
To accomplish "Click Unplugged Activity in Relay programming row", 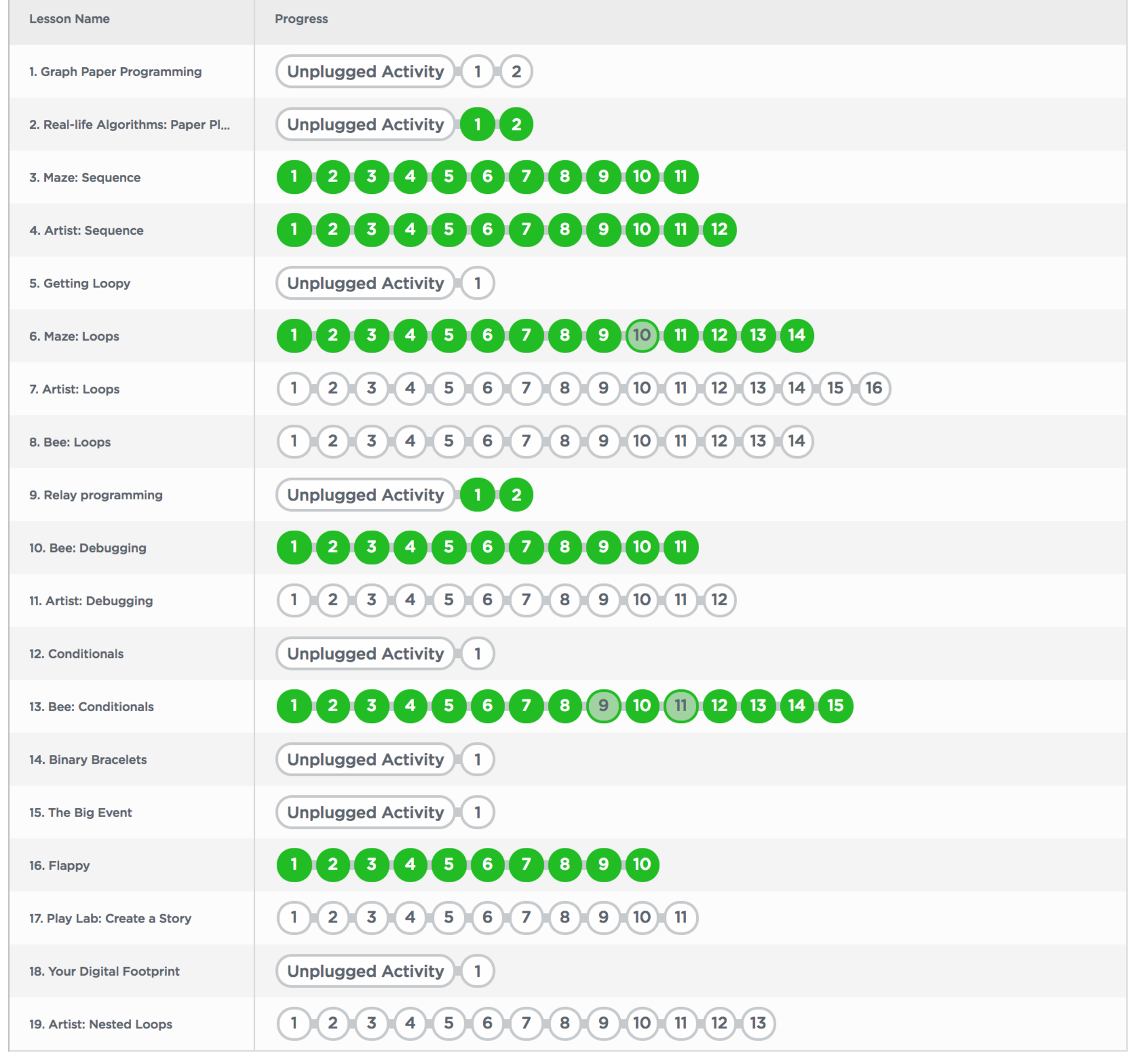I will click(x=365, y=495).
